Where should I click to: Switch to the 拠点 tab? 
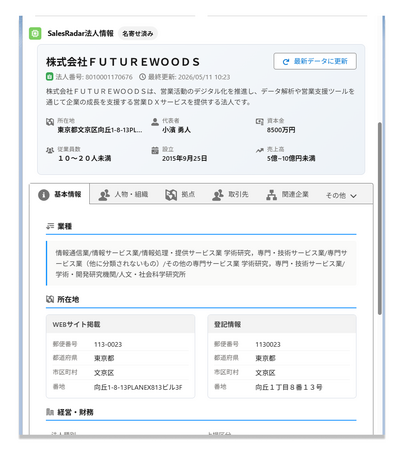coord(180,194)
